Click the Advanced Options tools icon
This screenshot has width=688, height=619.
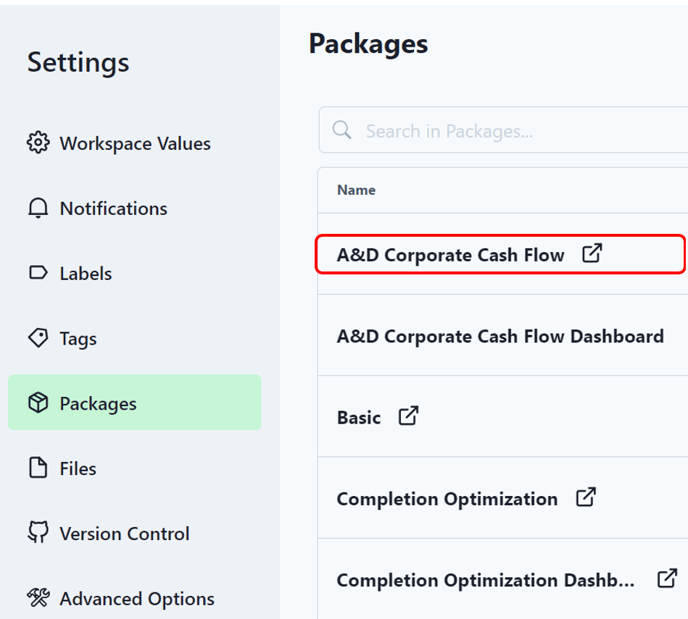(38, 598)
